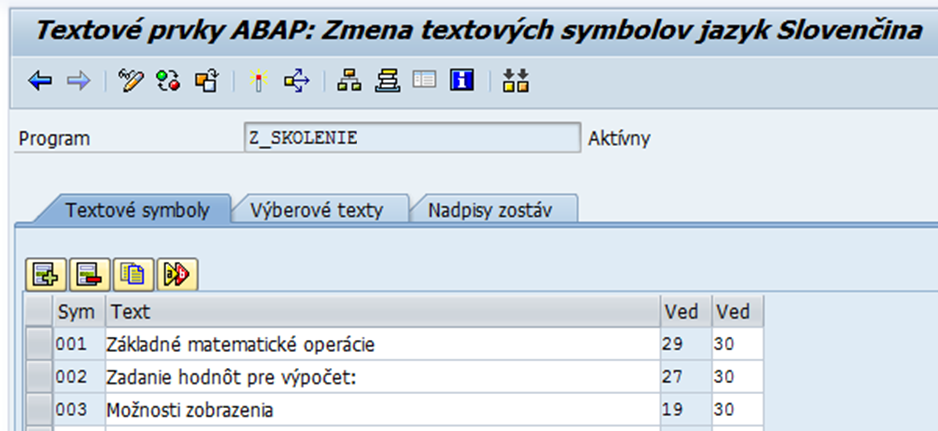Viewport: 938px width, 431px height.
Task: Click the a/b text comparison icon button
Action: (177, 275)
